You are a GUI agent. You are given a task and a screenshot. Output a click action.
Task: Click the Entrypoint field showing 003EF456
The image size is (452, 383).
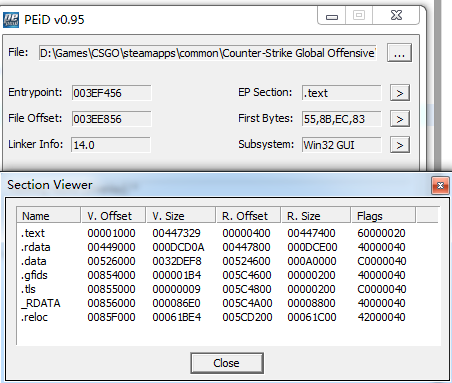coord(111,93)
